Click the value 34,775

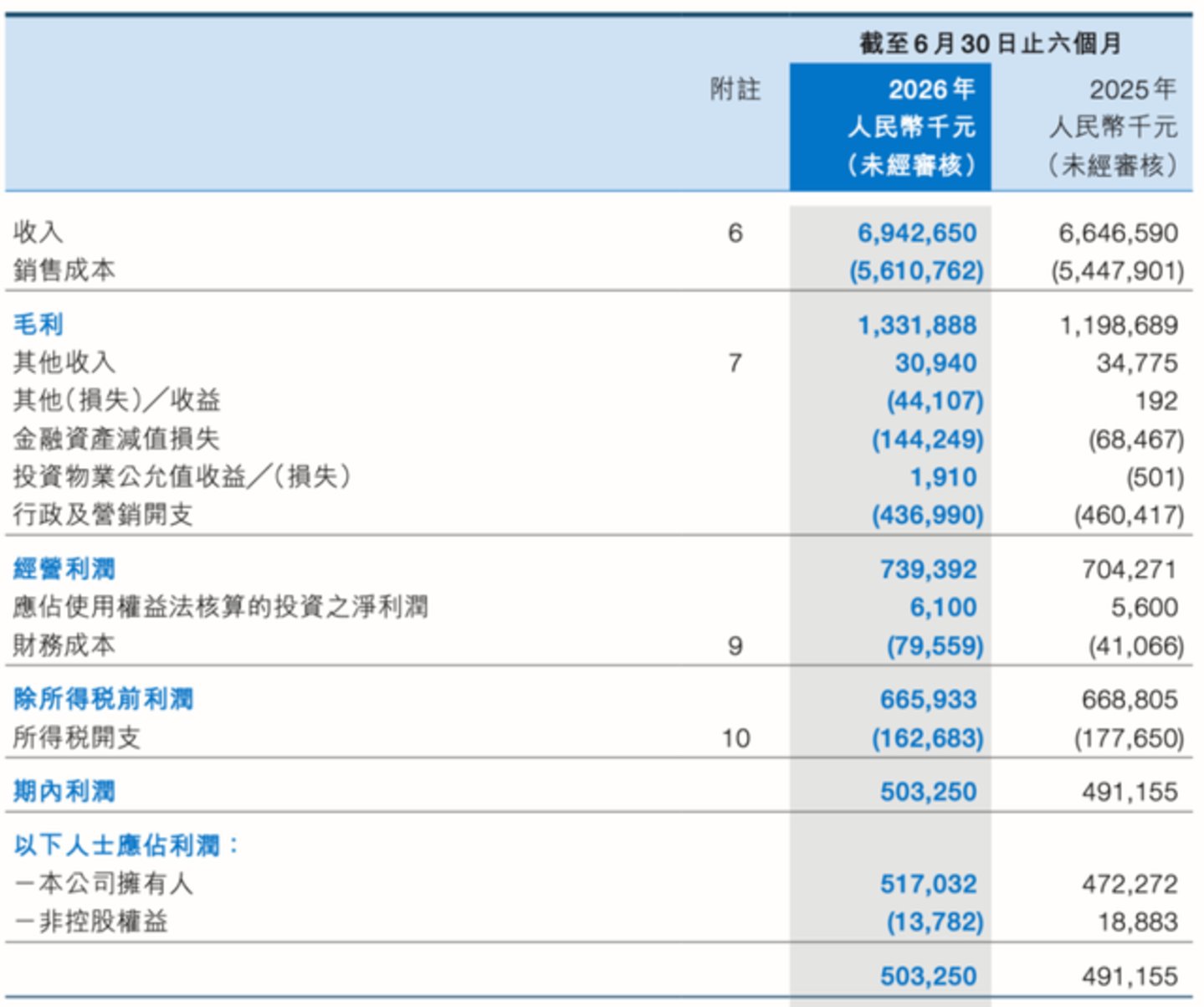tap(1137, 362)
